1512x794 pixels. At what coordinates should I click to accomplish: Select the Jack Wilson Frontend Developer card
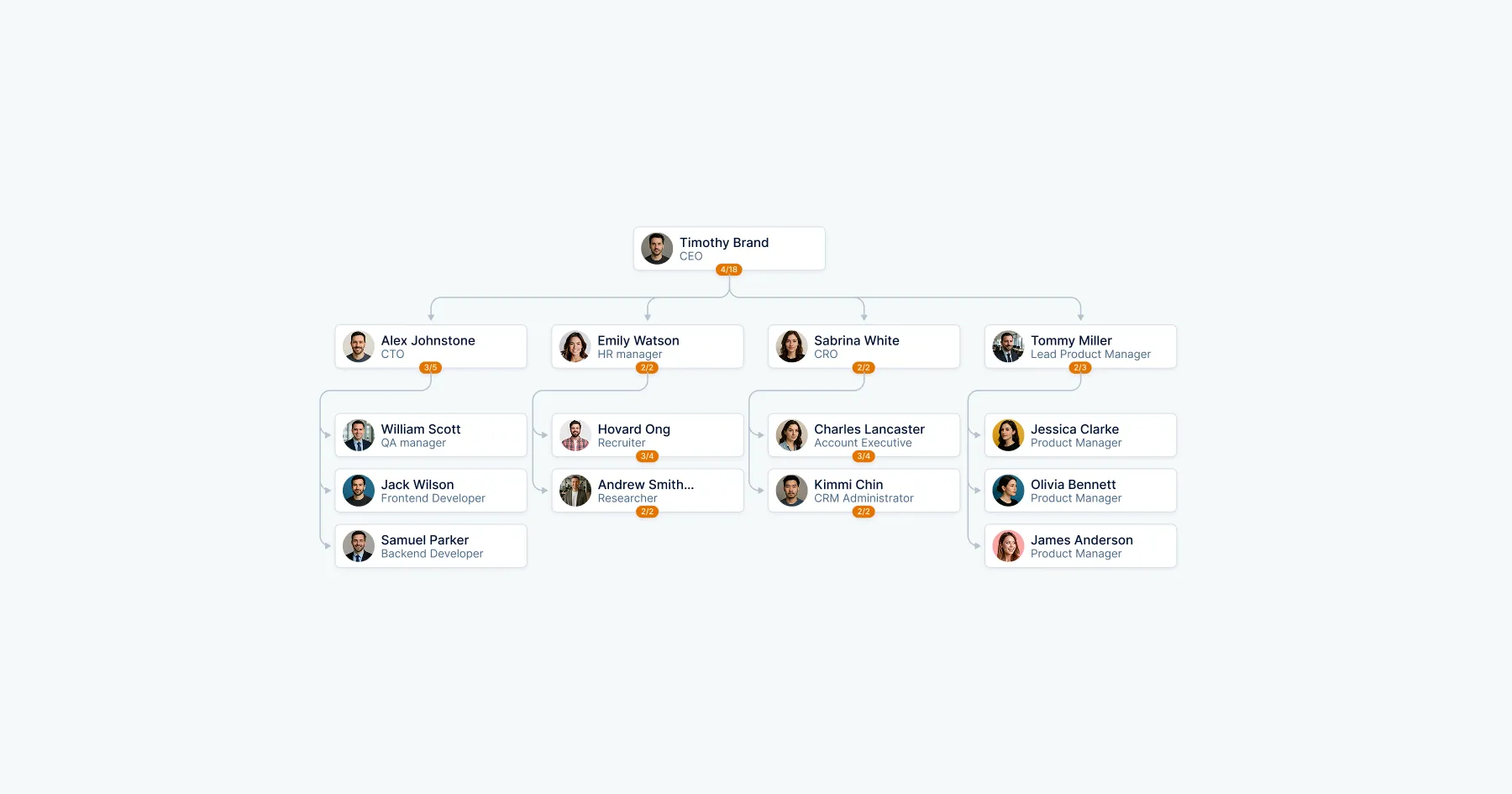click(x=431, y=491)
